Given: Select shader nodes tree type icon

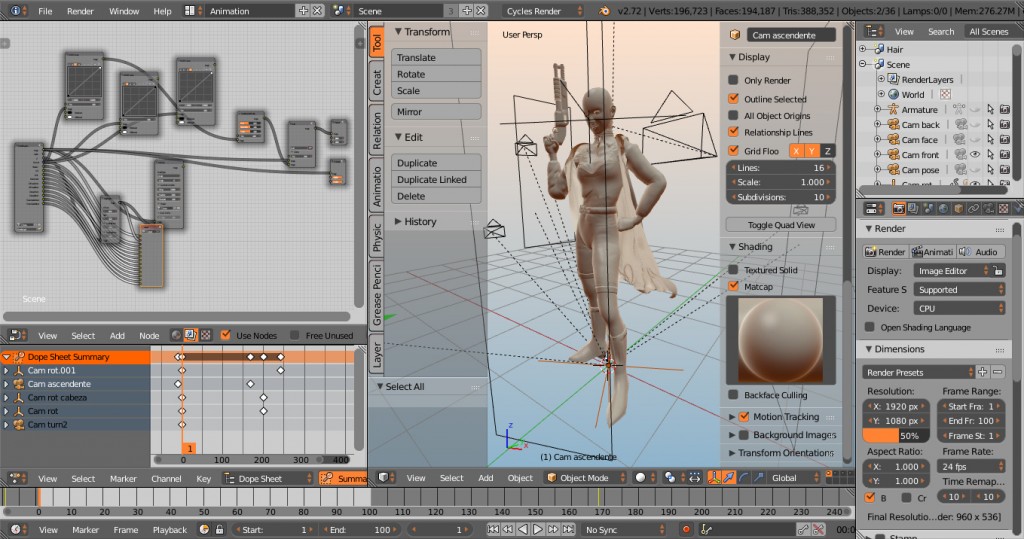Looking at the screenshot, I should (x=176, y=335).
